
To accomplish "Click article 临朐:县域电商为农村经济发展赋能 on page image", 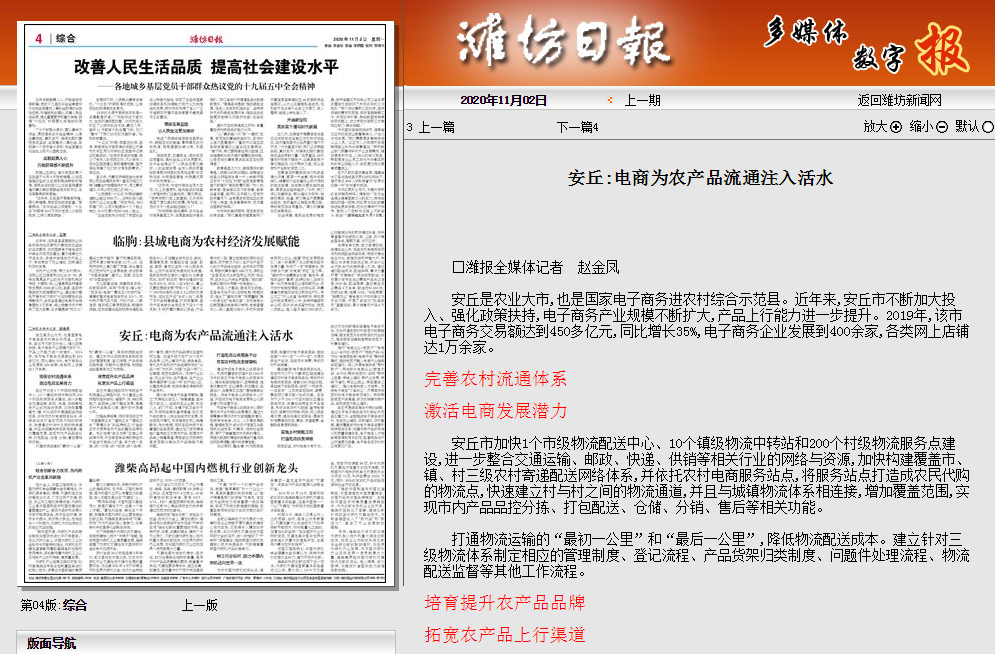I will pyautogui.click(x=206, y=241).
